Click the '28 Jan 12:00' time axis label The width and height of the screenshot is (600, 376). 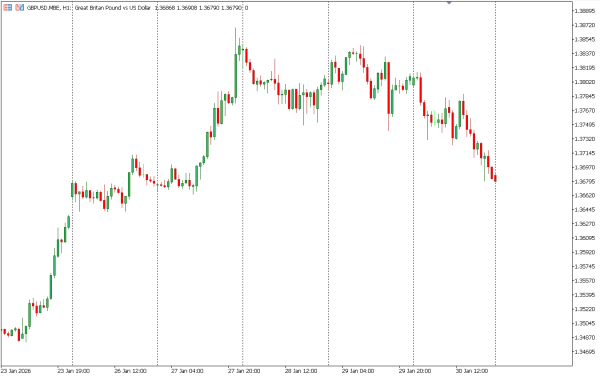[301, 371]
